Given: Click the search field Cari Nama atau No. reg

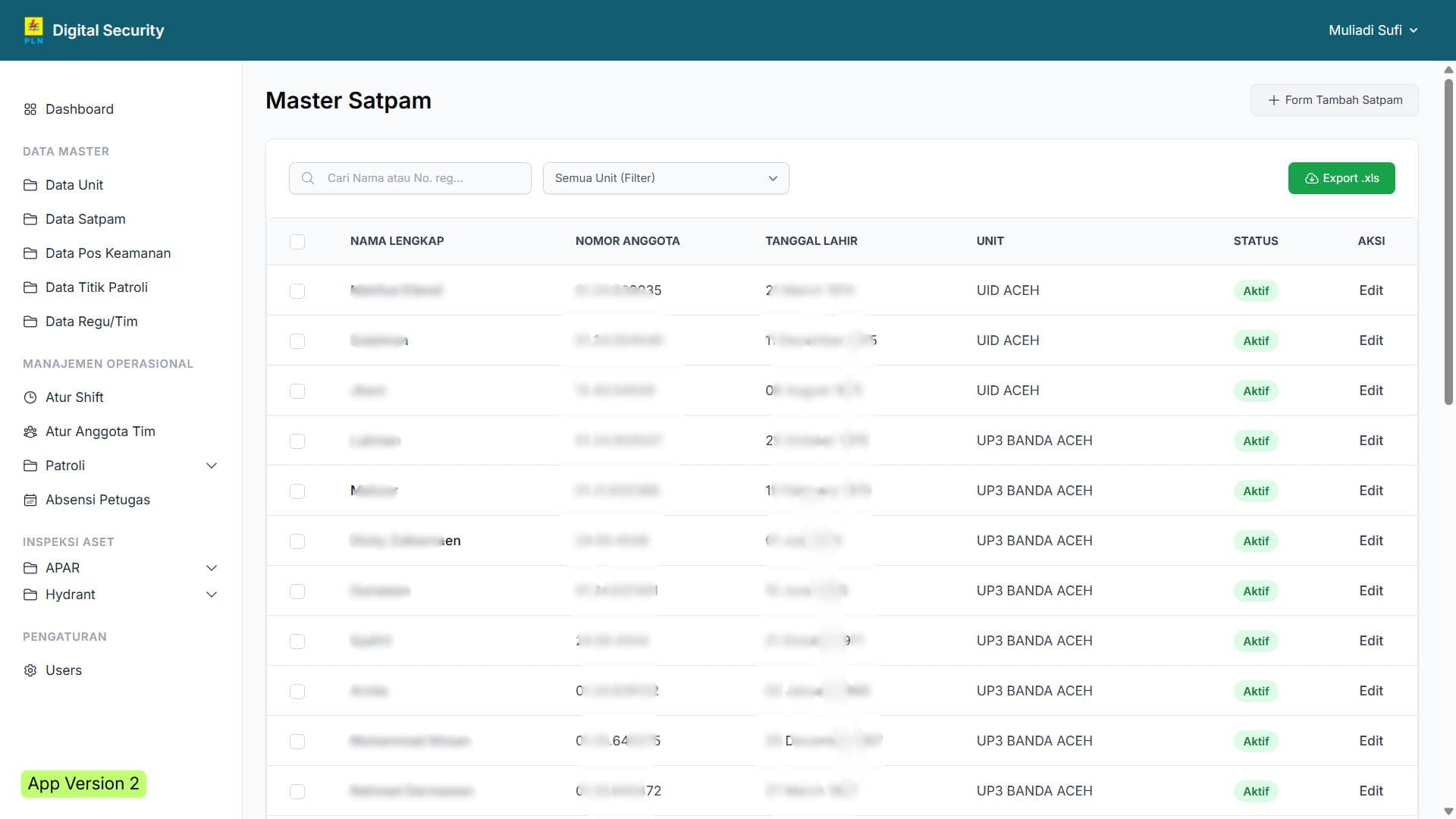Looking at the screenshot, I should click(x=410, y=178).
